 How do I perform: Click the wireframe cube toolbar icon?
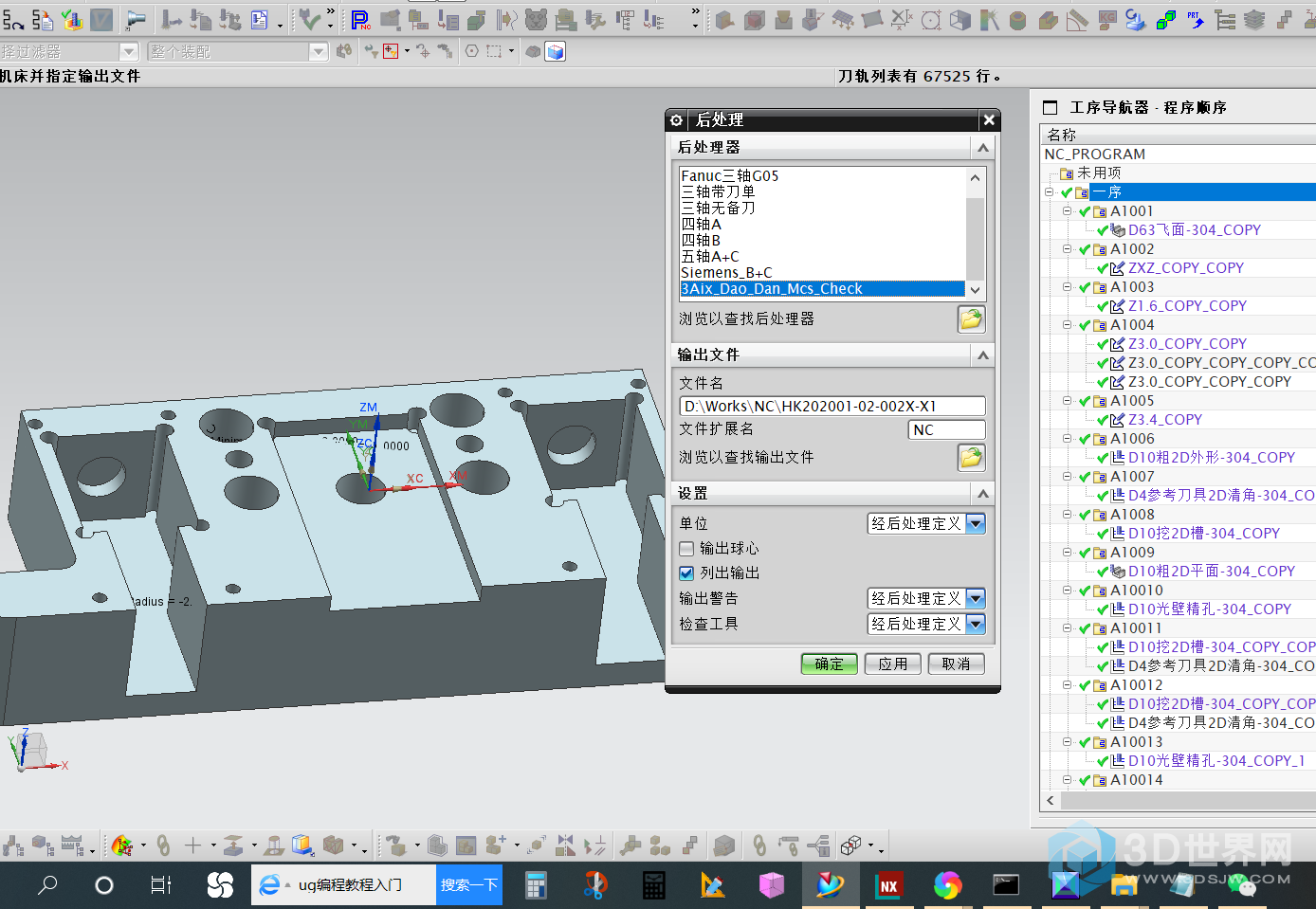click(960, 19)
